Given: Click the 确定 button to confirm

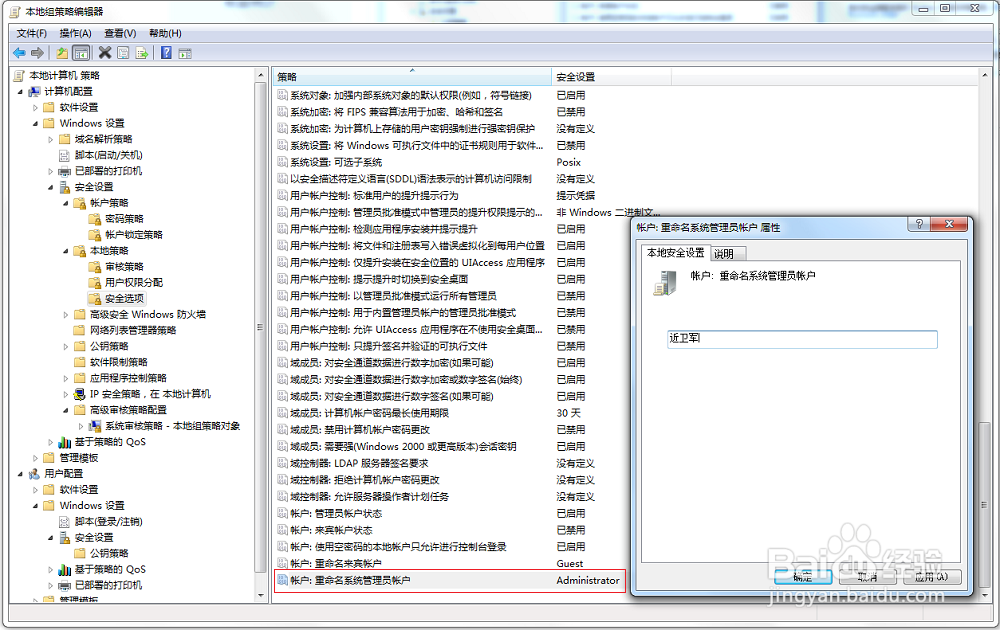Looking at the screenshot, I should tap(801, 576).
